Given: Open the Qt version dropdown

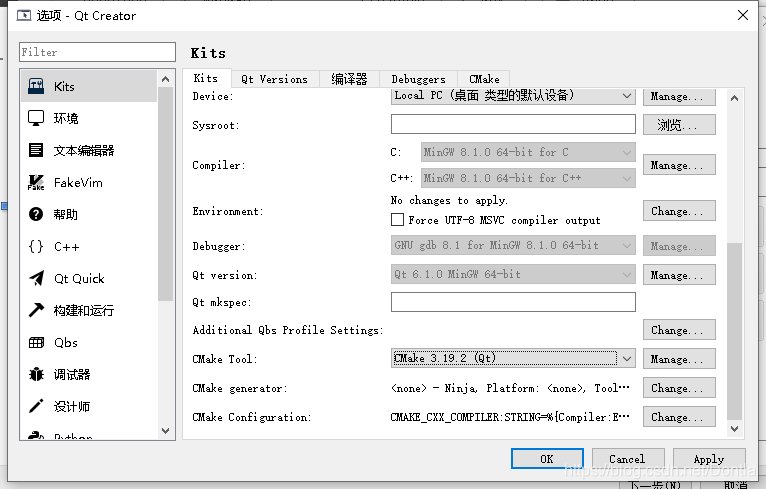Looking at the screenshot, I should click(513, 274).
